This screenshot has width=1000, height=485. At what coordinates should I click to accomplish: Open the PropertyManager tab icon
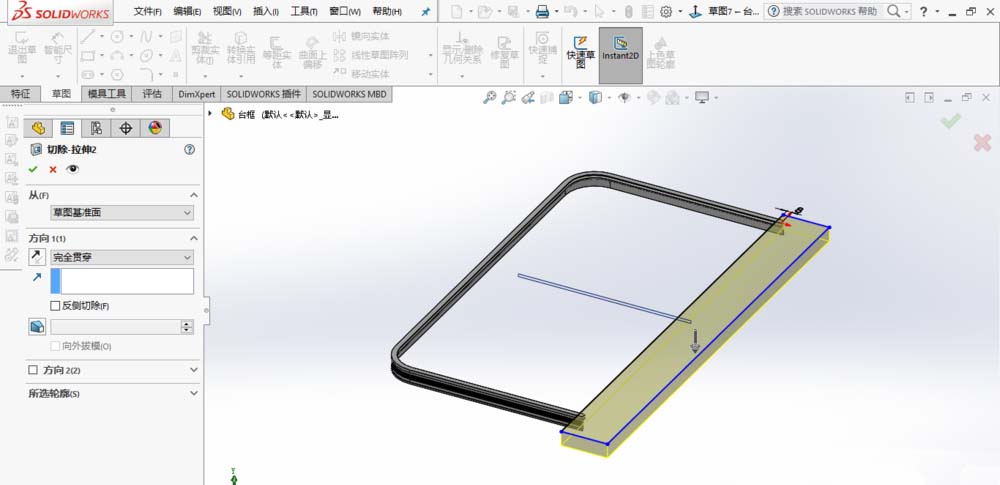pos(67,128)
